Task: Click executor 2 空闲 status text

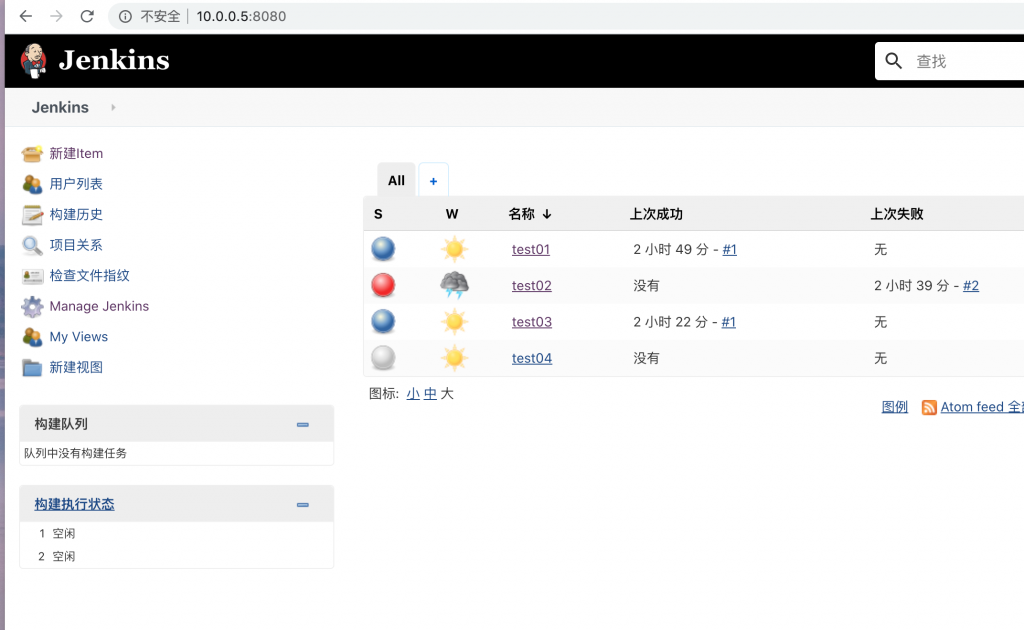Action: click(63, 556)
